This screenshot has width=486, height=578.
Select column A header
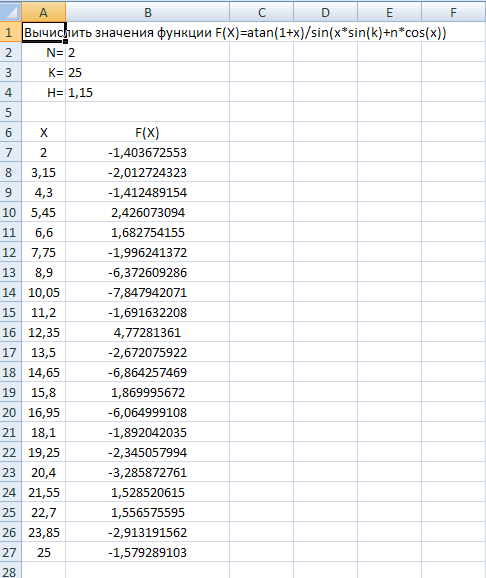pyautogui.click(x=44, y=13)
